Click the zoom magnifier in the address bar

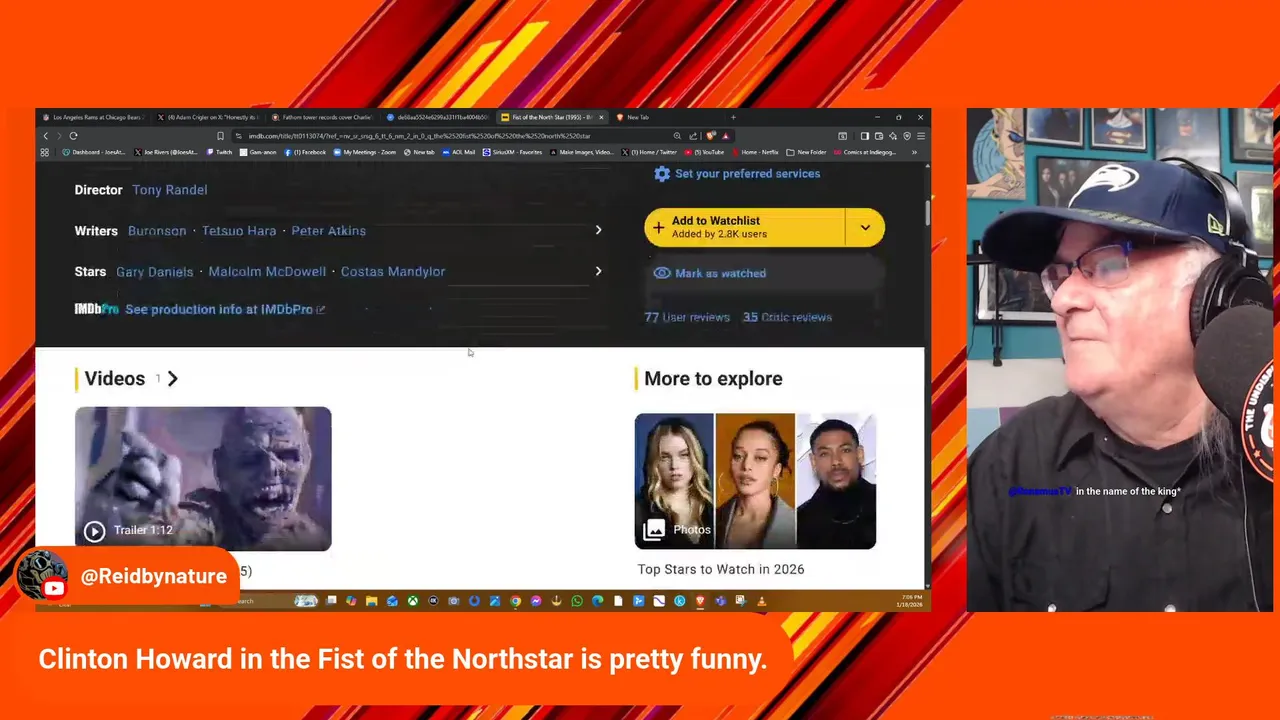pos(677,136)
